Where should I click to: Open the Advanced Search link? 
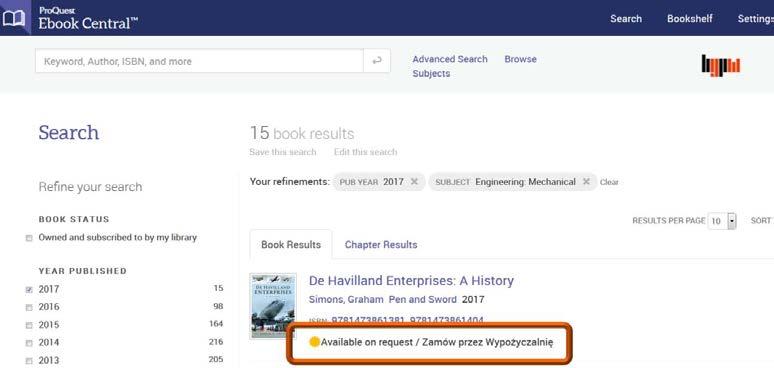point(450,59)
